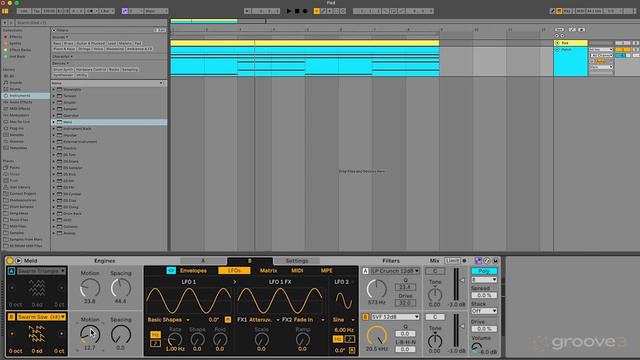Toggle the Meld device activator
Screen dimensions: 640x360
coord(10,260)
